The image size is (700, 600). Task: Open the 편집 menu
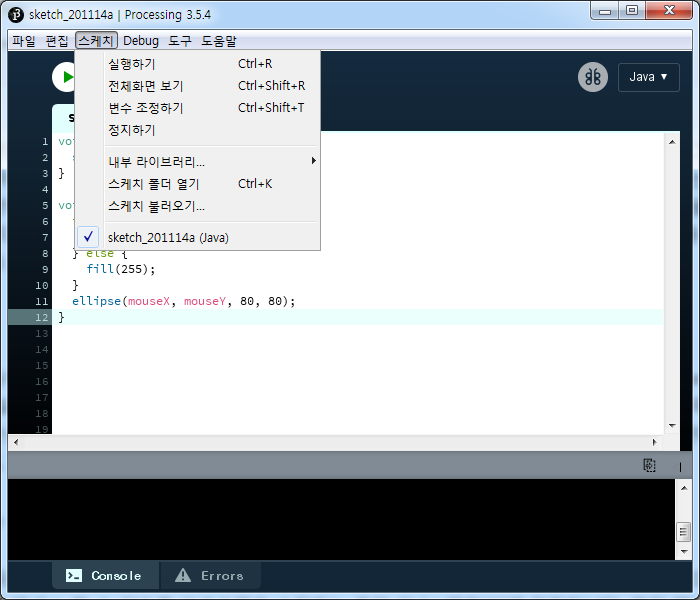pos(57,41)
